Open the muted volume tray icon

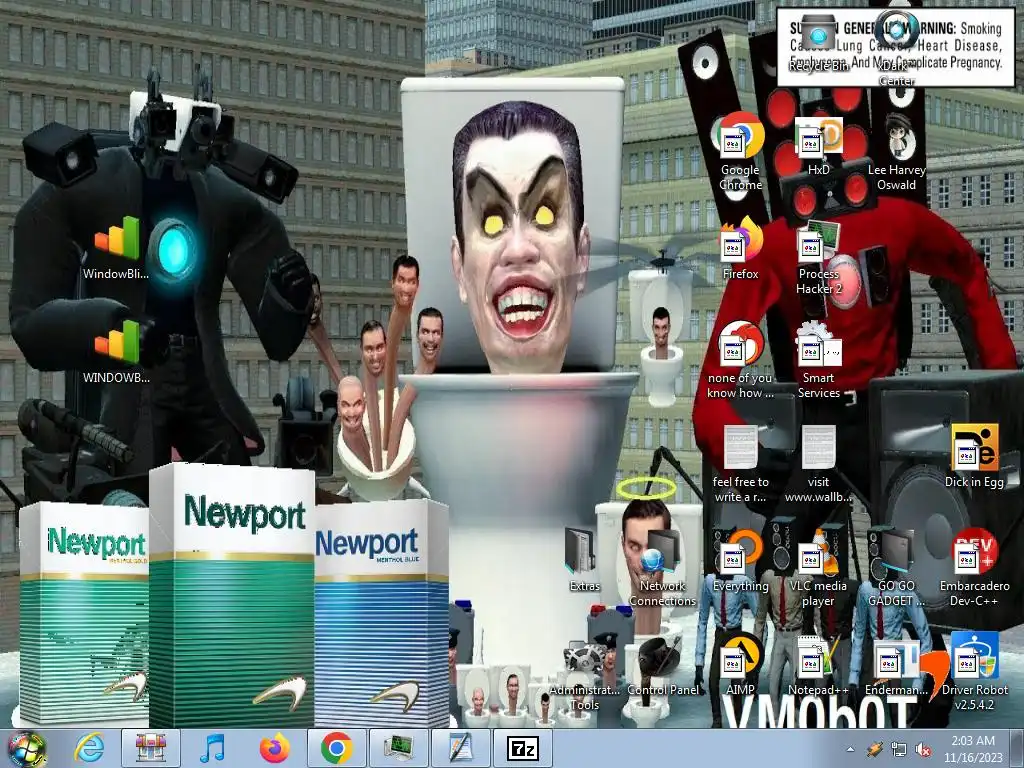coord(923,749)
